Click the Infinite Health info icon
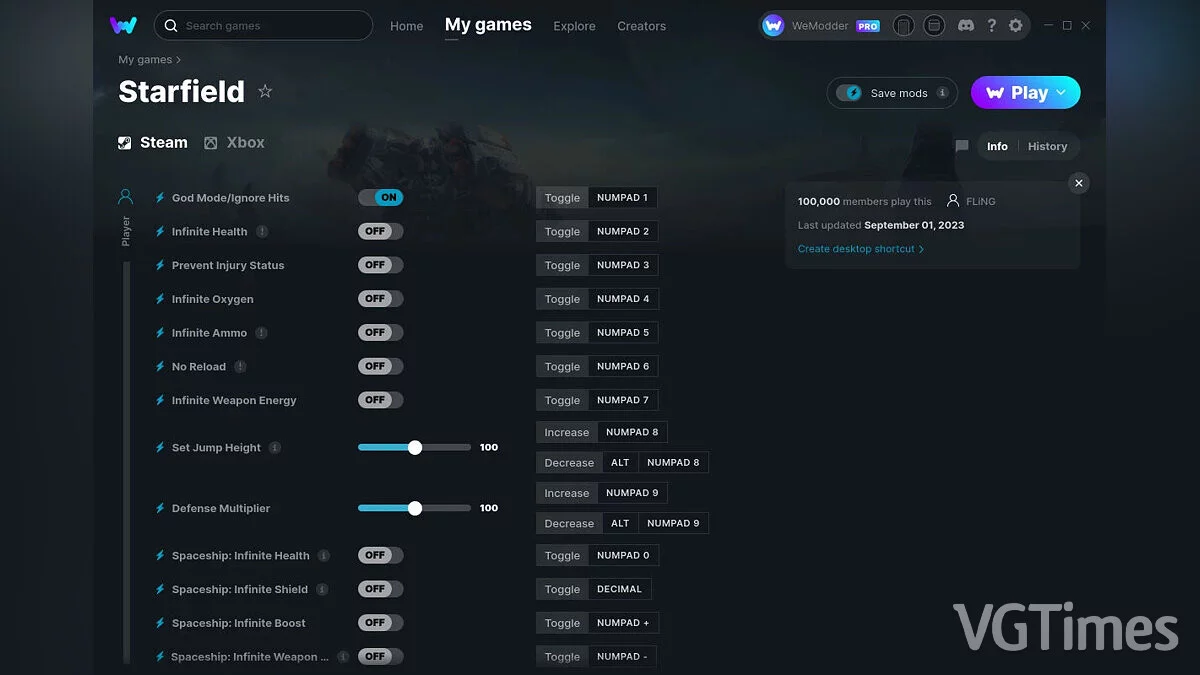This screenshot has width=1200, height=675. pyautogui.click(x=262, y=231)
